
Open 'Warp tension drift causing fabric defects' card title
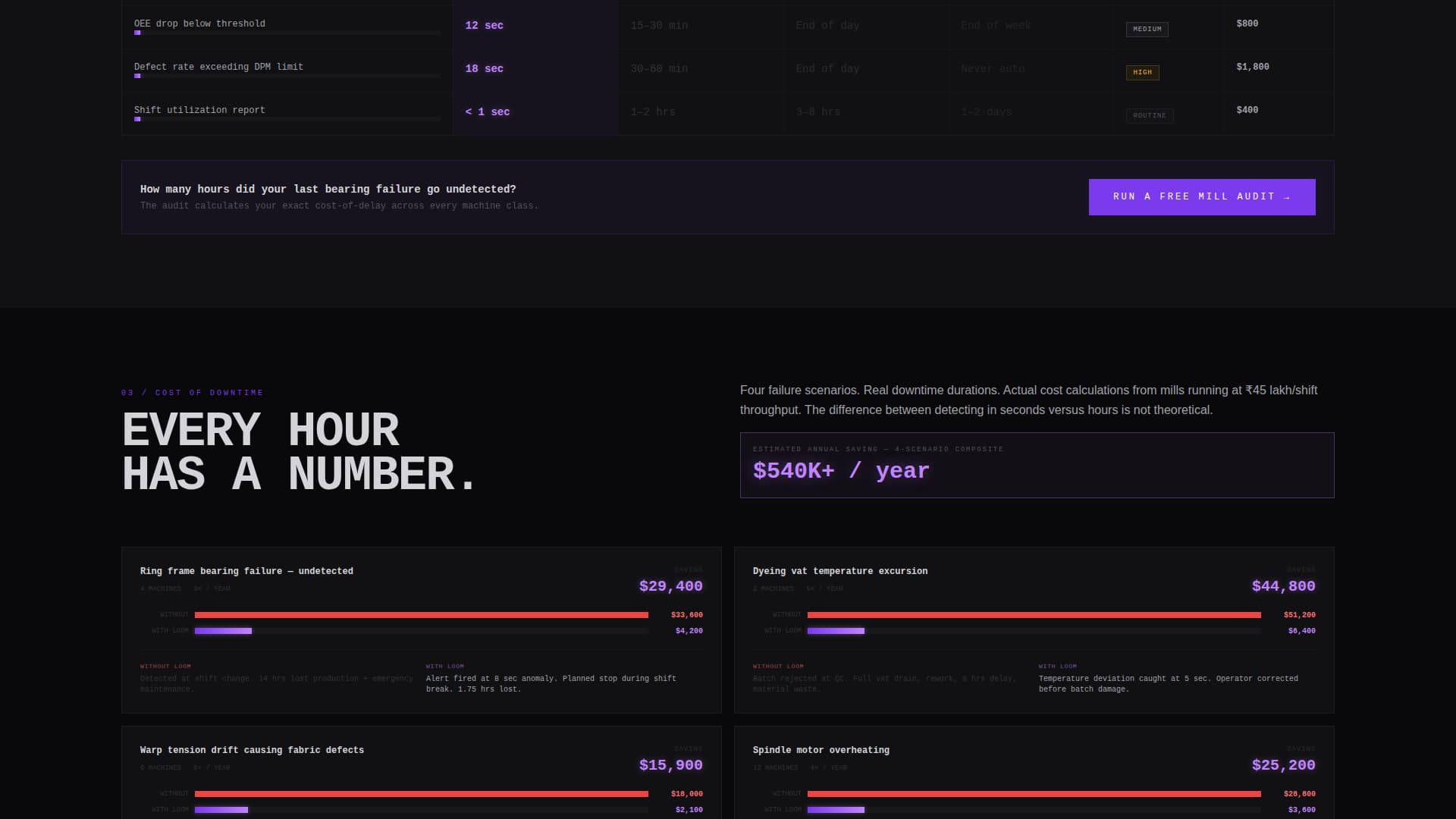tap(252, 750)
